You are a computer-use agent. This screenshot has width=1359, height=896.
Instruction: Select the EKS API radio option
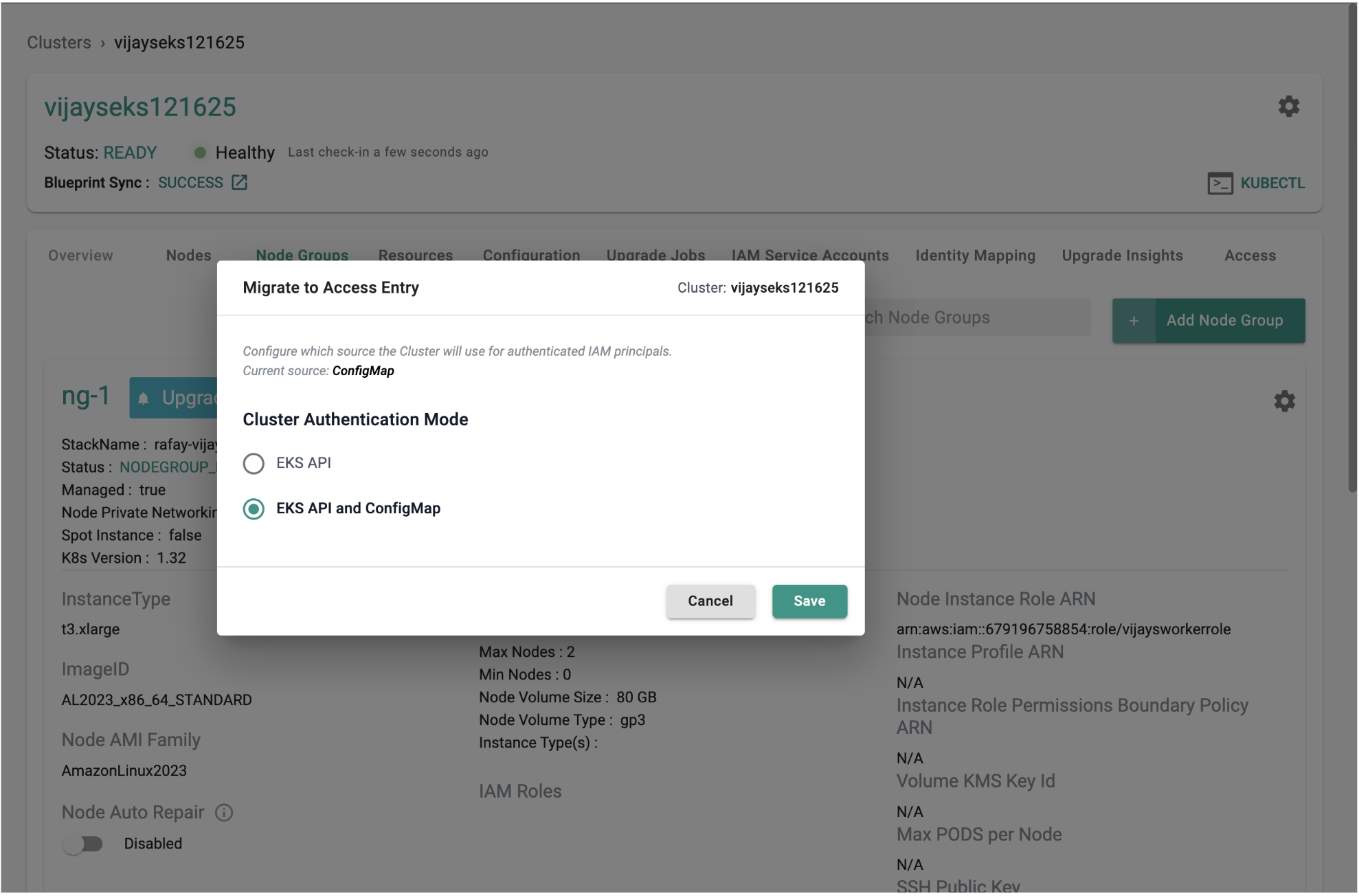pos(254,464)
